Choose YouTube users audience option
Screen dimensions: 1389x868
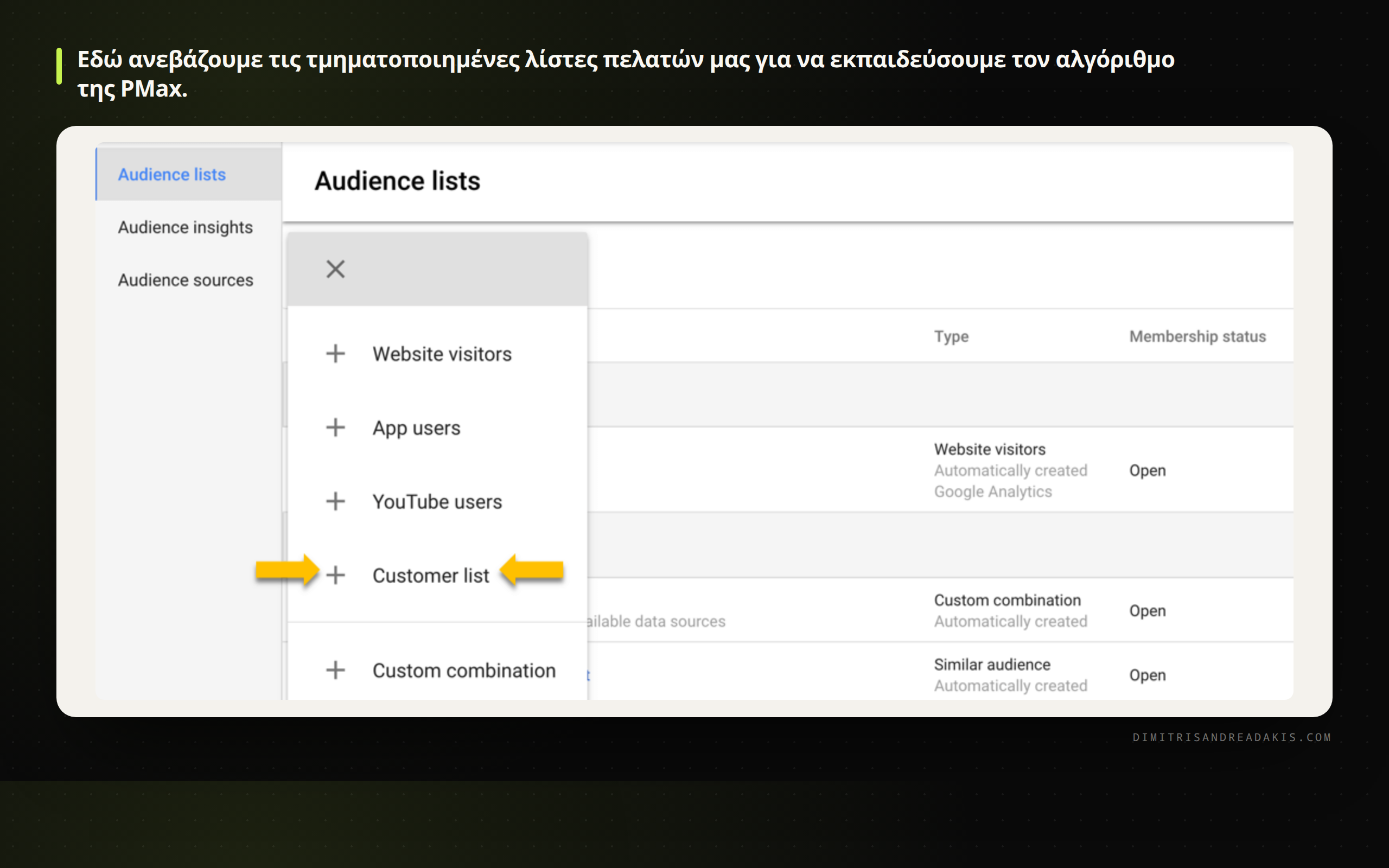pyautogui.click(x=437, y=502)
